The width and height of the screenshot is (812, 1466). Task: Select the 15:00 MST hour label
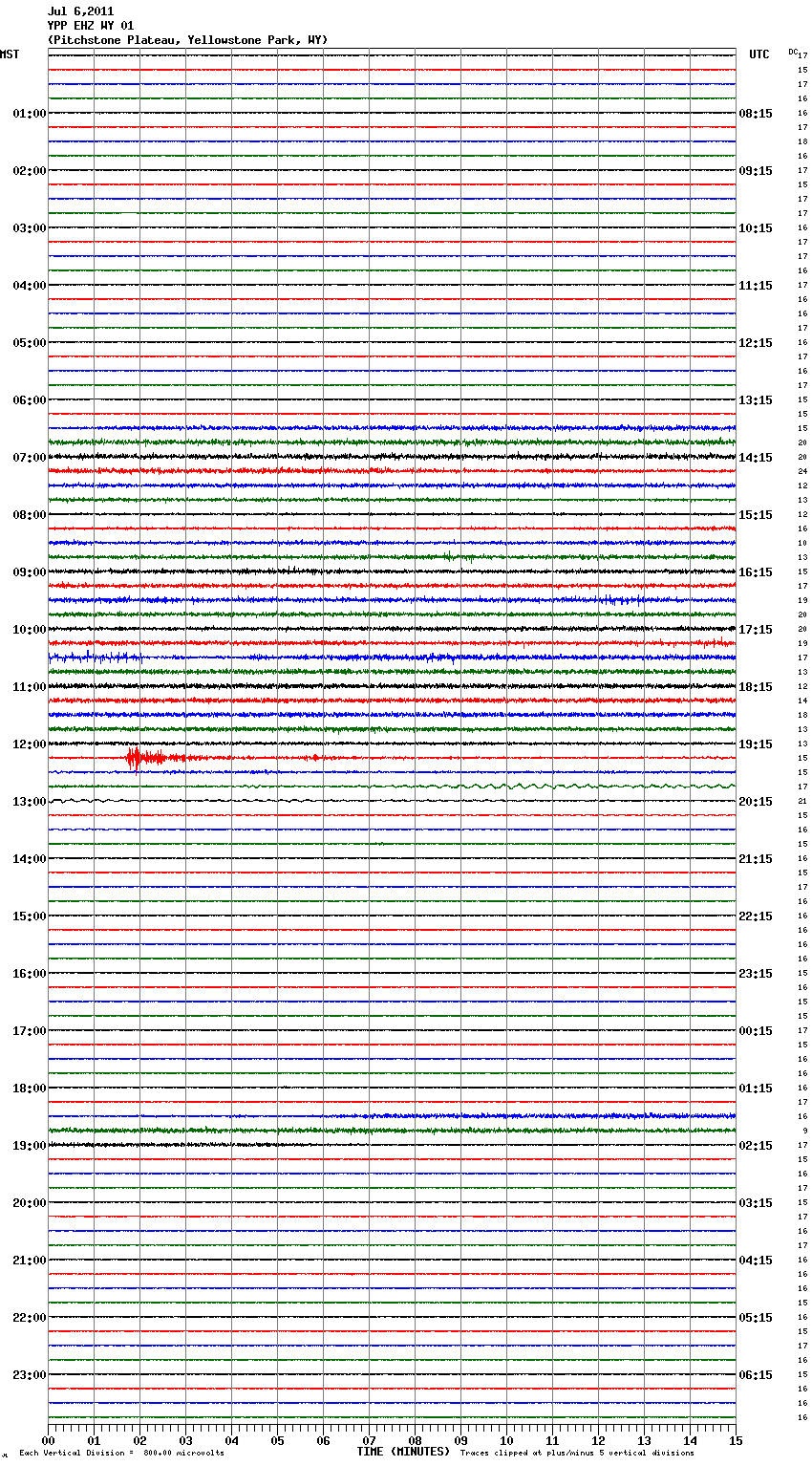30,916
